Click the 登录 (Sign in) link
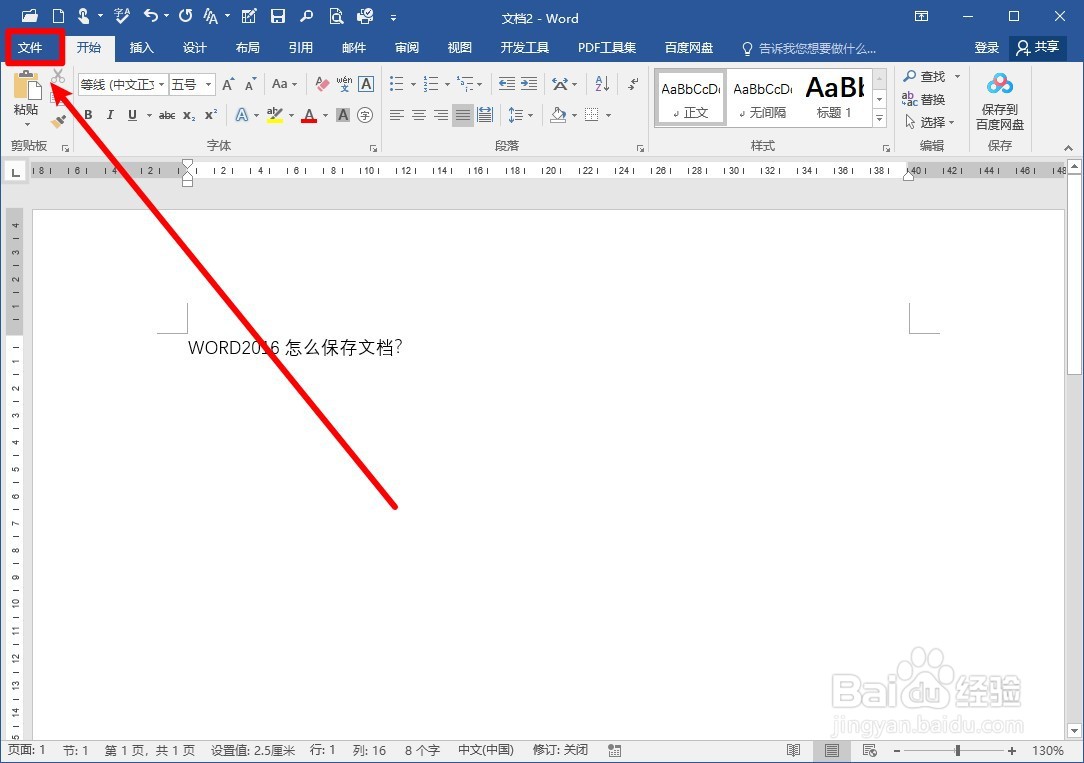This screenshot has width=1084, height=763. [986, 47]
